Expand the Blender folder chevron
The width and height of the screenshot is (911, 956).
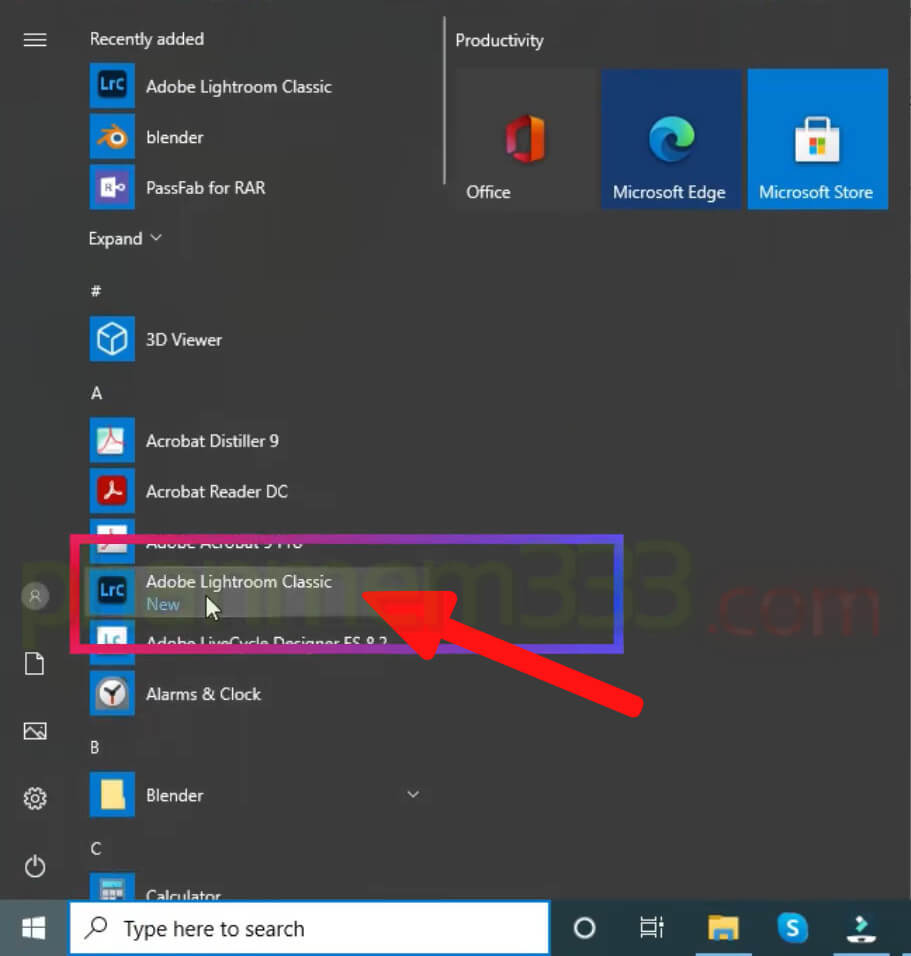click(x=413, y=793)
